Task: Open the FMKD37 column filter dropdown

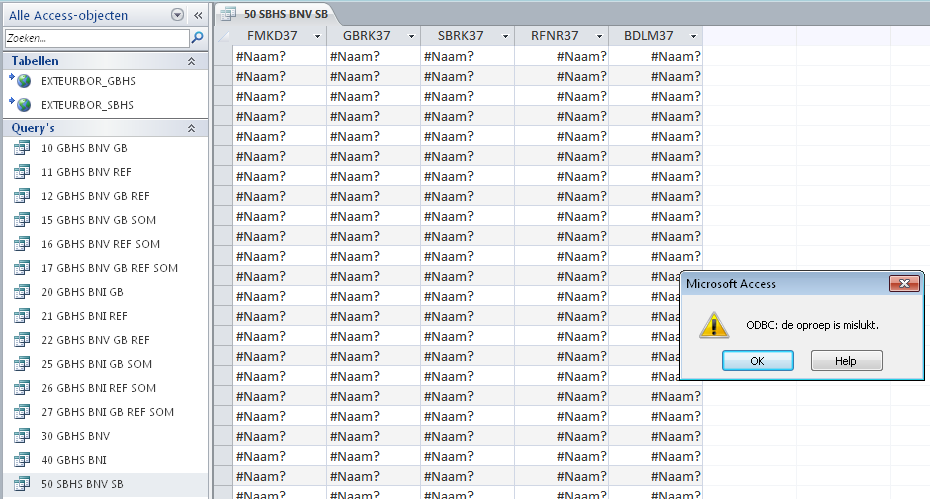Action: coord(317,37)
